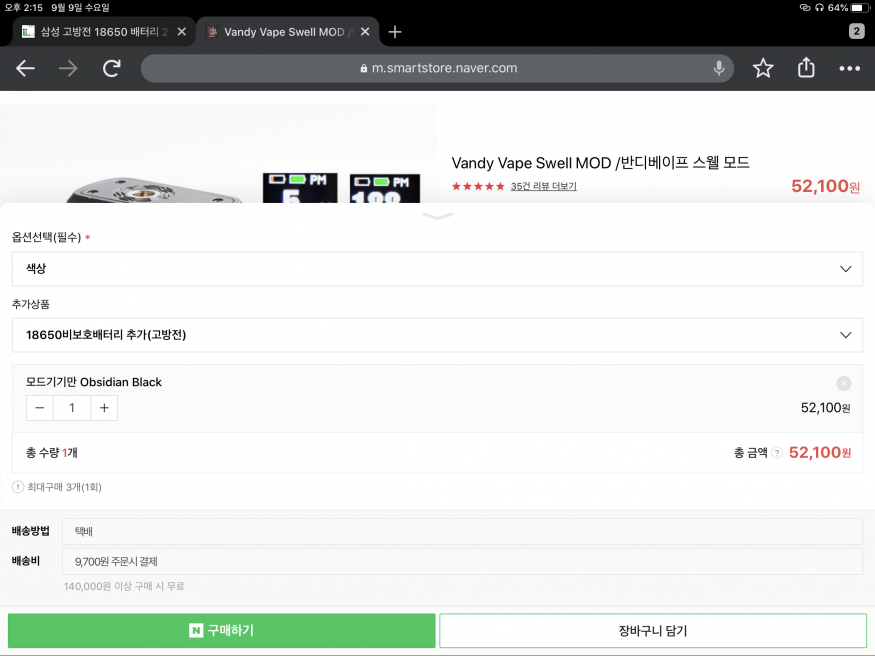The image size is (875, 656).
Task: Show the 총 금액 help question icon
Action: (777, 453)
